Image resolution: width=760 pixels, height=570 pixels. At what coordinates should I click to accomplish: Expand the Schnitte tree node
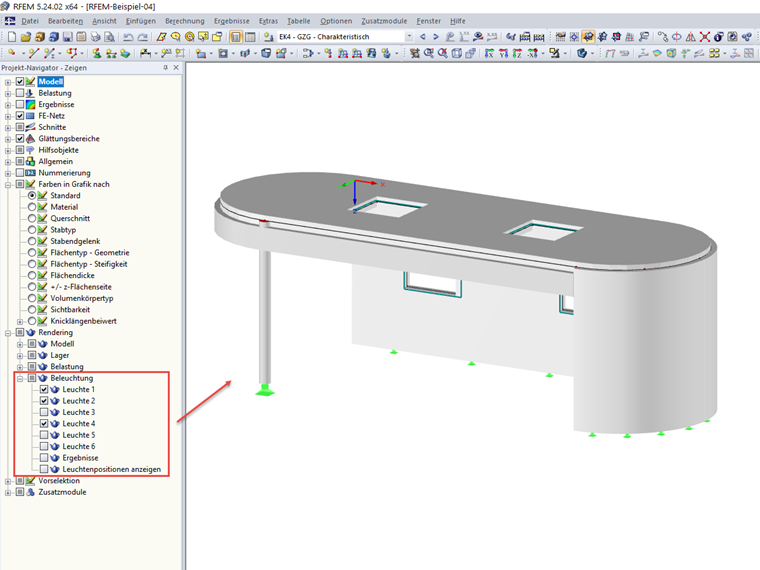[8, 127]
